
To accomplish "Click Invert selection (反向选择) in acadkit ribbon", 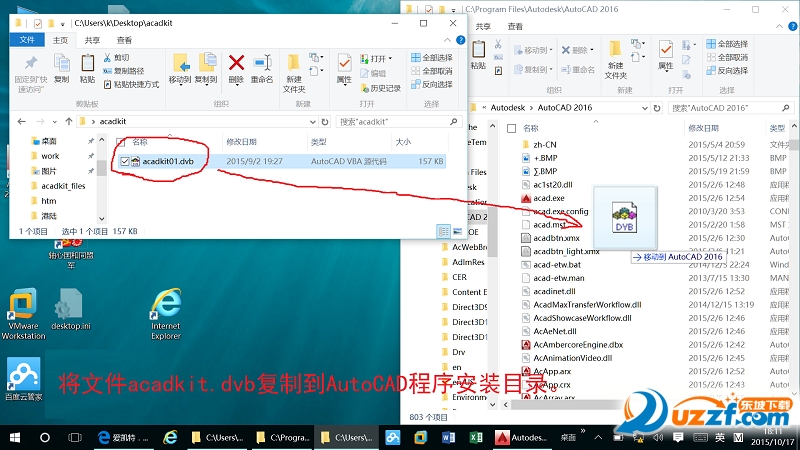I will coord(432,84).
